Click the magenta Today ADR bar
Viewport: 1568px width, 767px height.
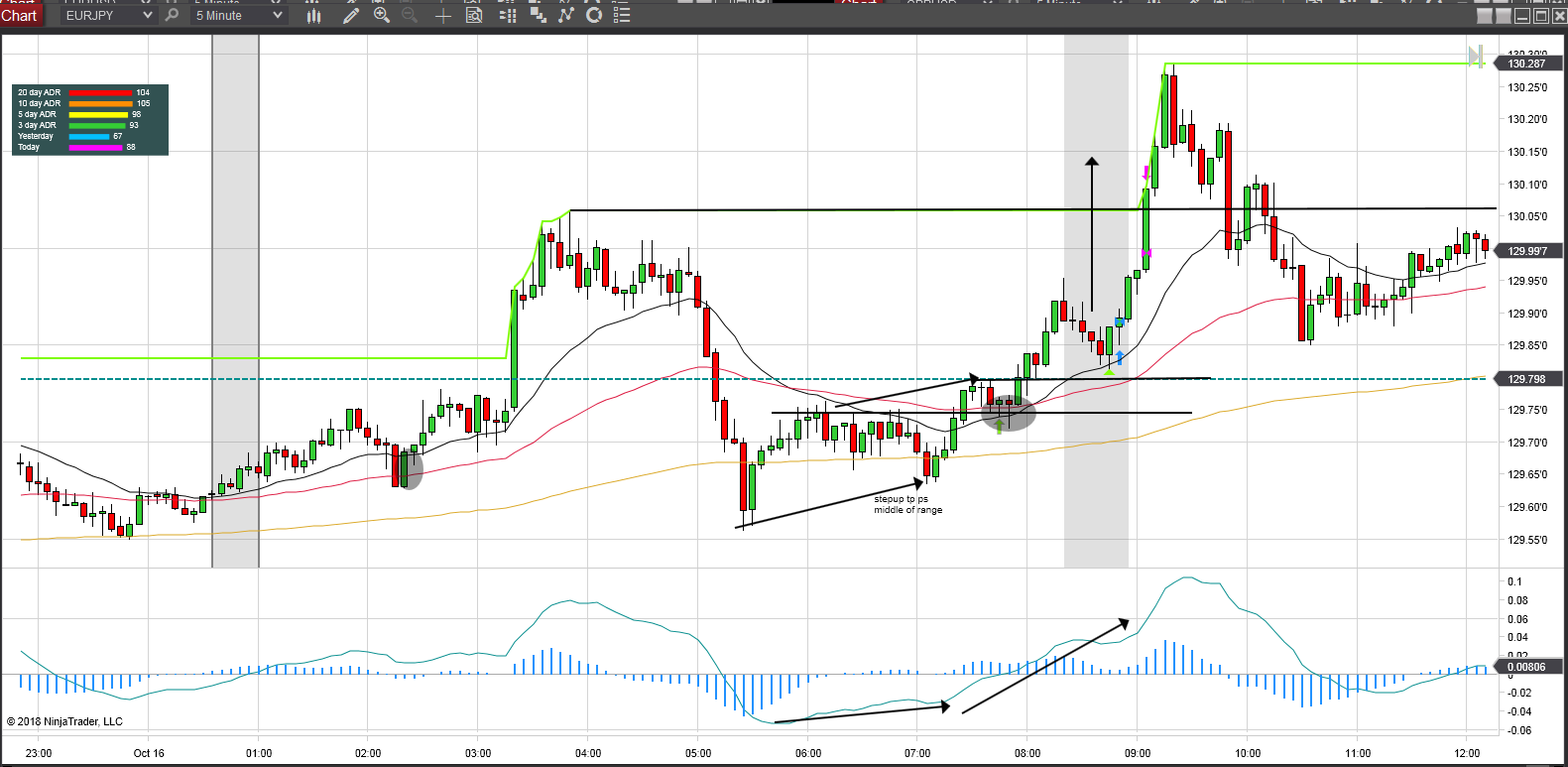(95, 148)
